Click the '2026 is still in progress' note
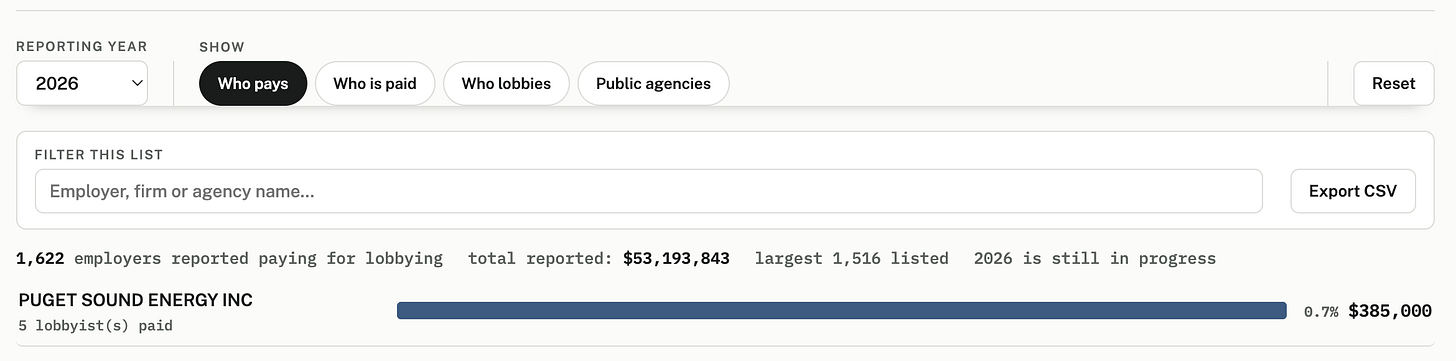Screen dimensions: 1456x361 pos(1095,258)
